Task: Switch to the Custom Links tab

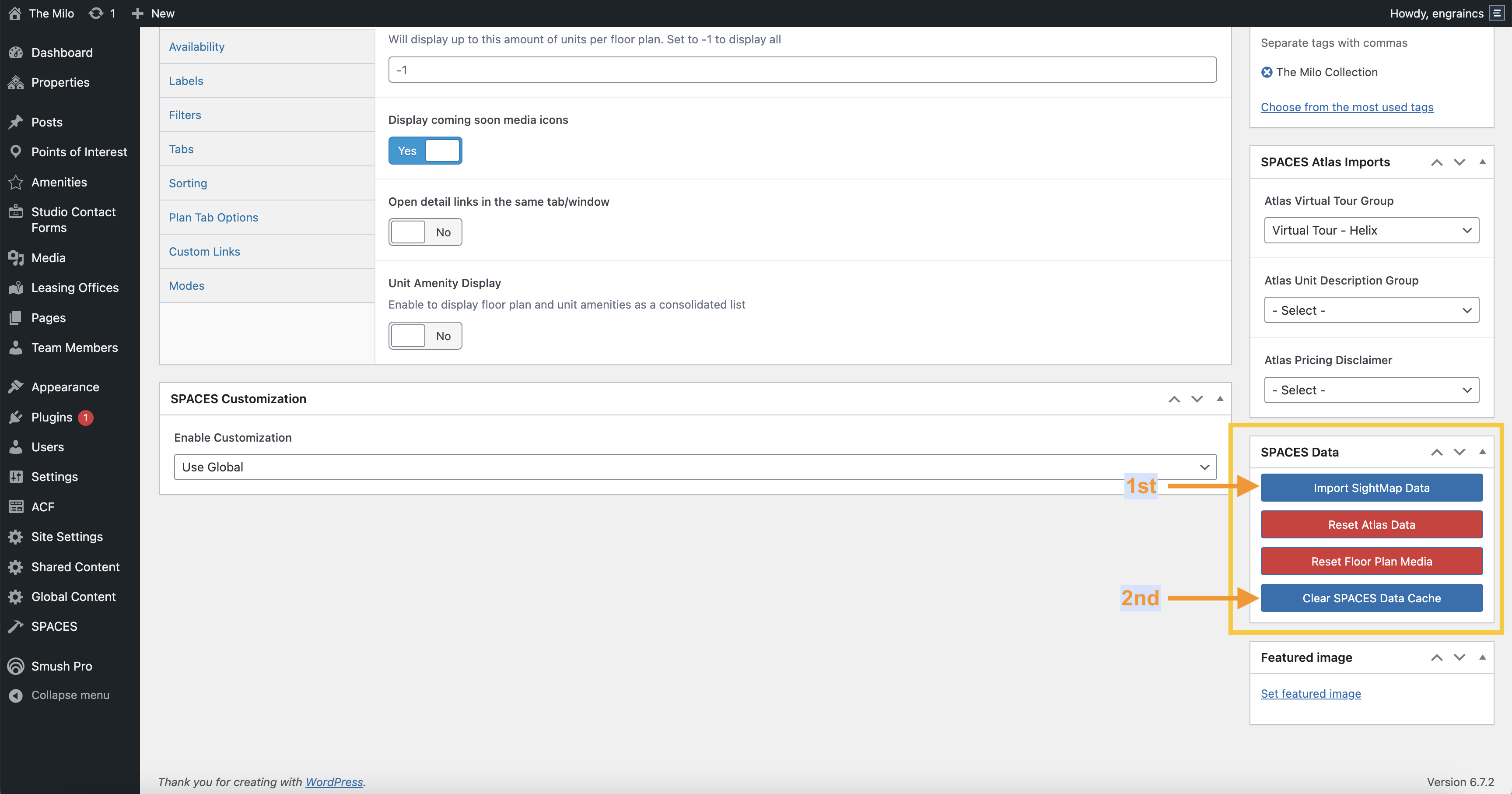Action: [x=267, y=251]
